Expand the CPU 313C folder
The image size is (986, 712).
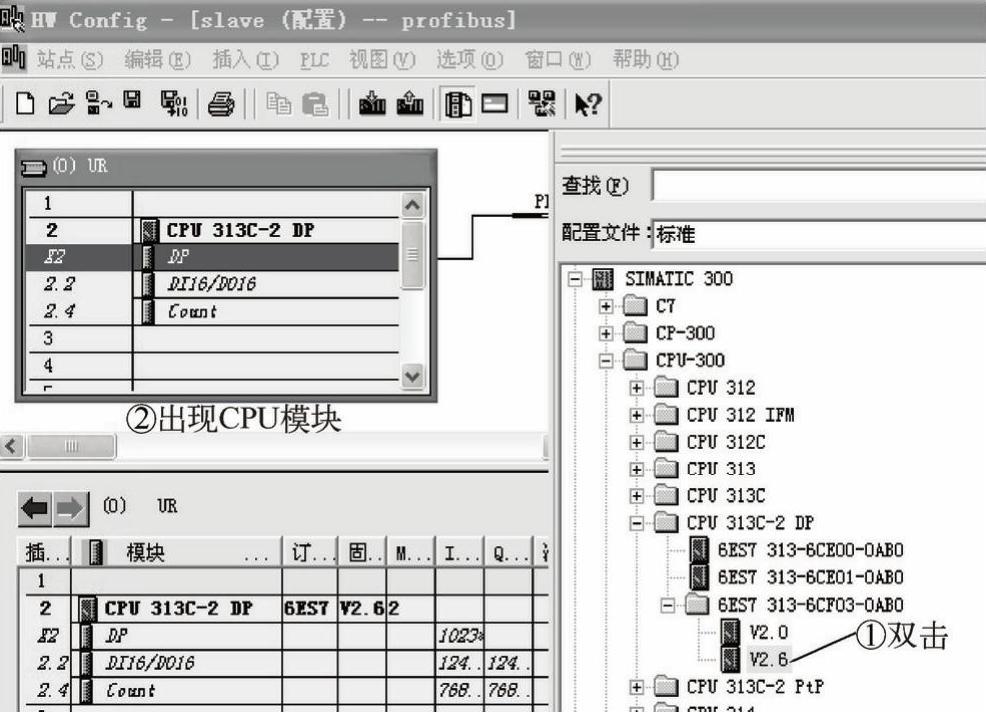[636, 496]
